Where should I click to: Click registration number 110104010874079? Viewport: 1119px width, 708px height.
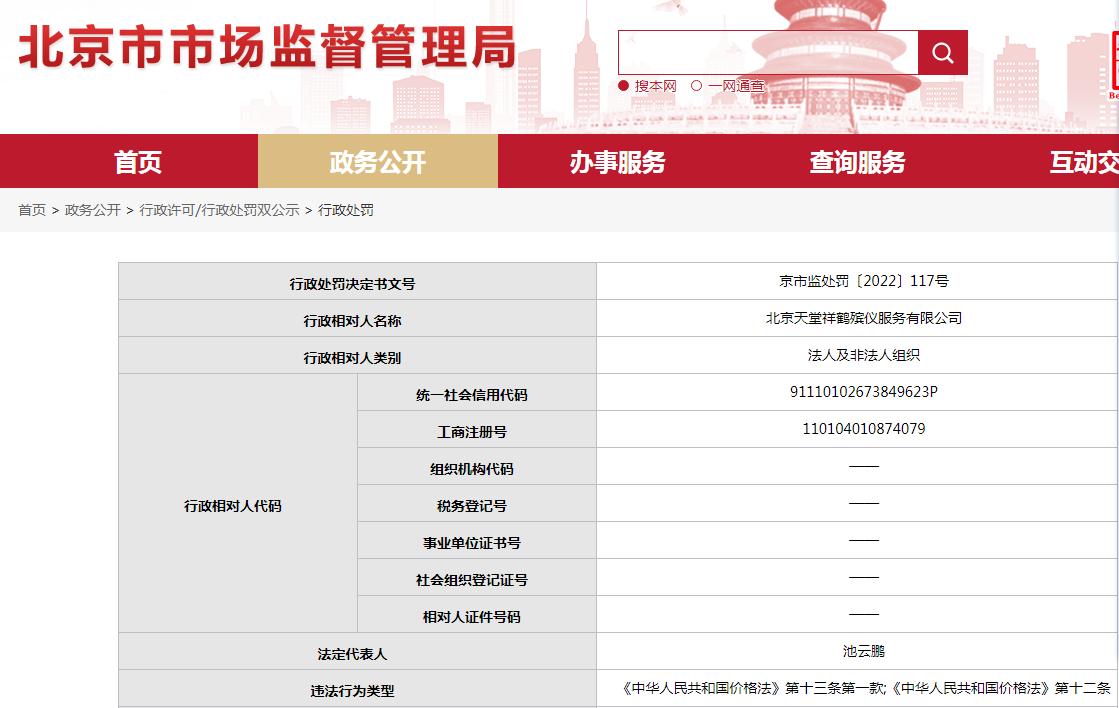pos(863,429)
